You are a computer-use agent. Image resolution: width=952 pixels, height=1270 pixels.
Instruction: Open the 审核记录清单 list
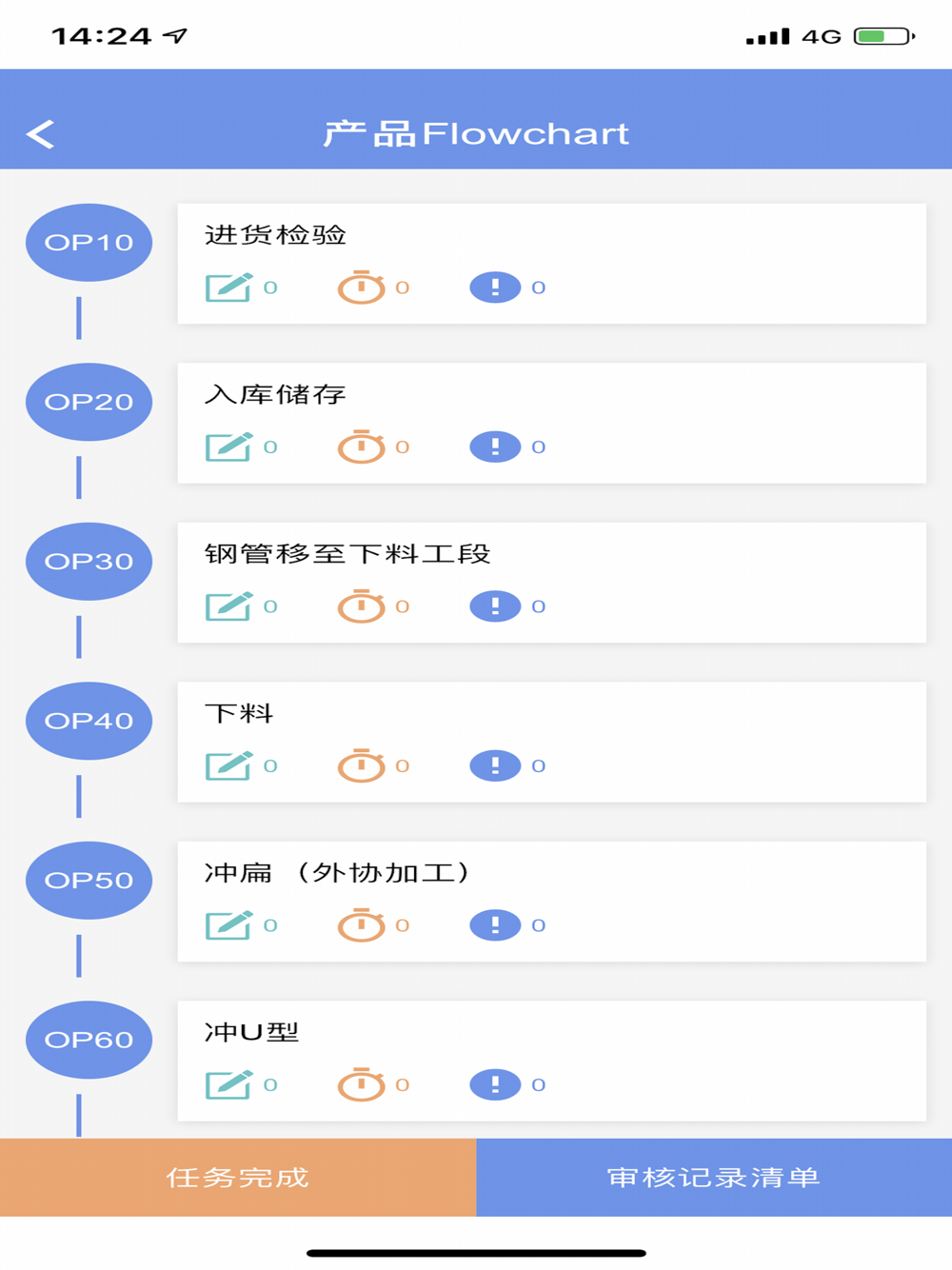714,1178
